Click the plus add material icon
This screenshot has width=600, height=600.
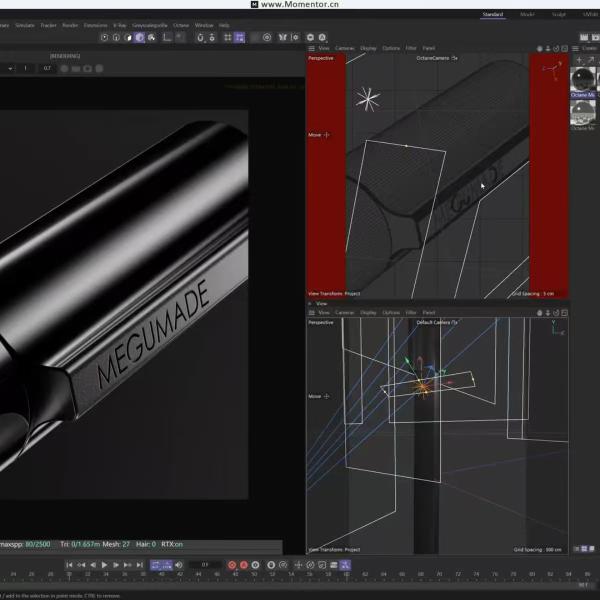(x=579, y=60)
